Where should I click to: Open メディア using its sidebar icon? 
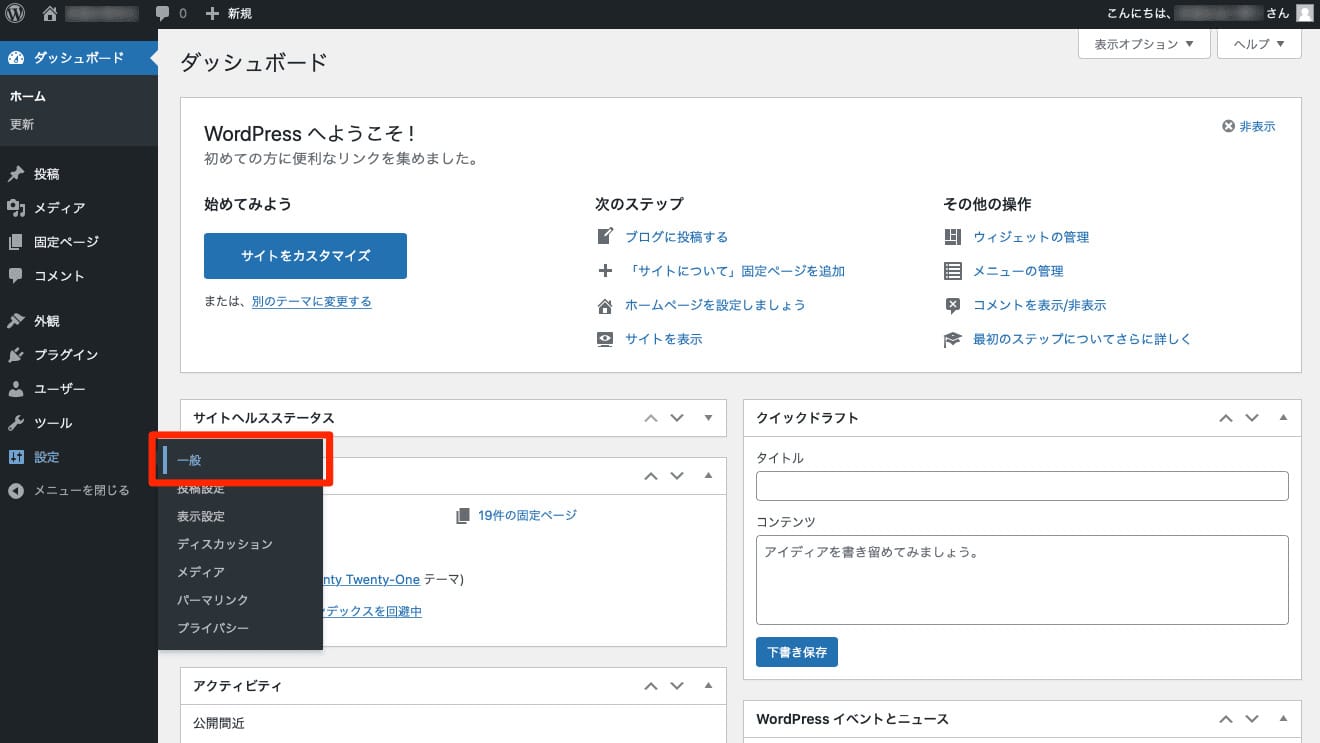tap(18, 207)
